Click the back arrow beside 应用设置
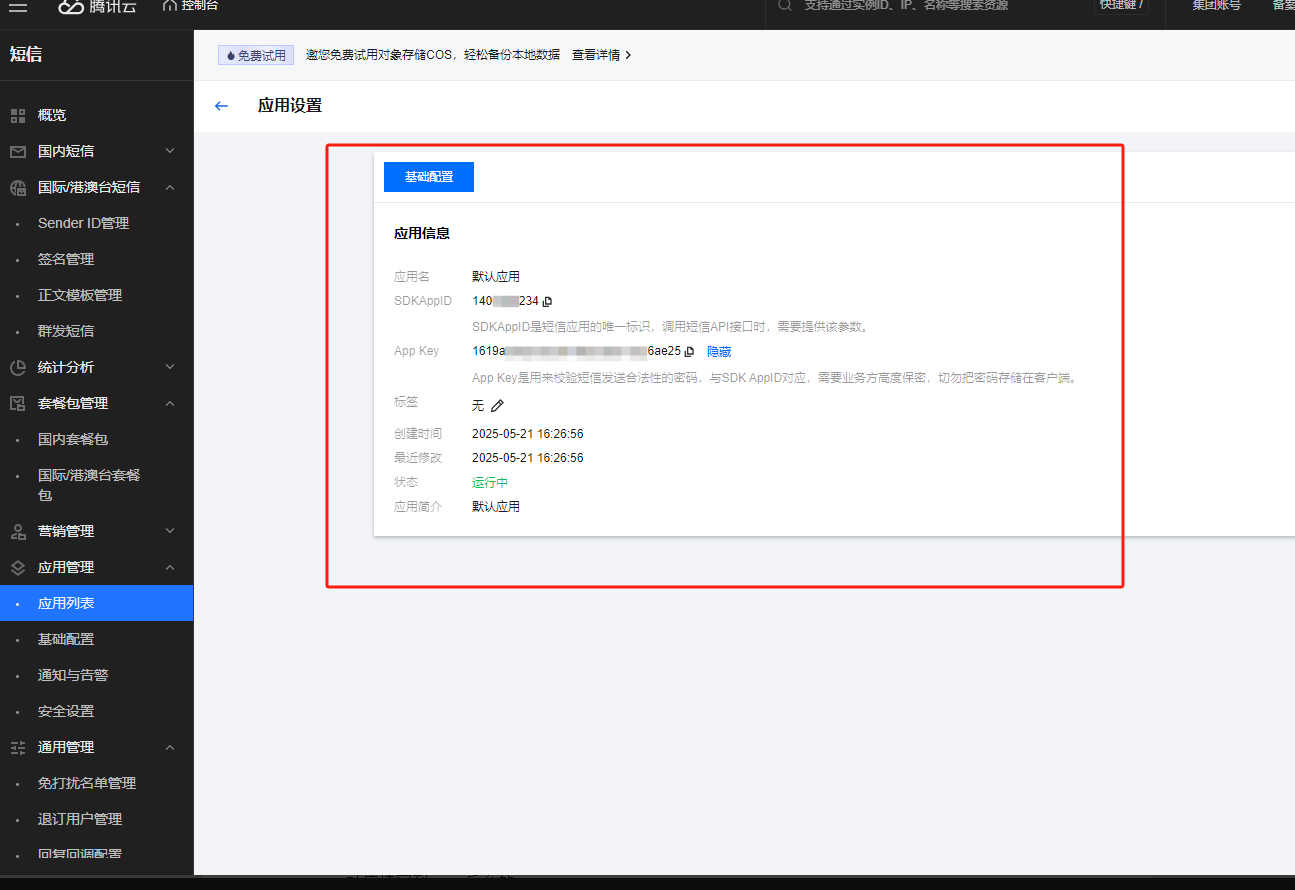 tap(222, 106)
